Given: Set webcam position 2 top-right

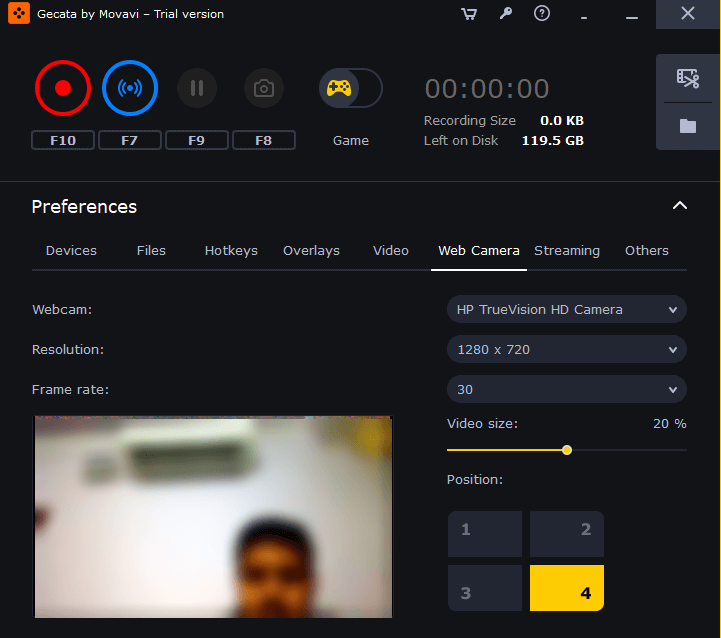Looking at the screenshot, I should pyautogui.click(x=566, y=534).
